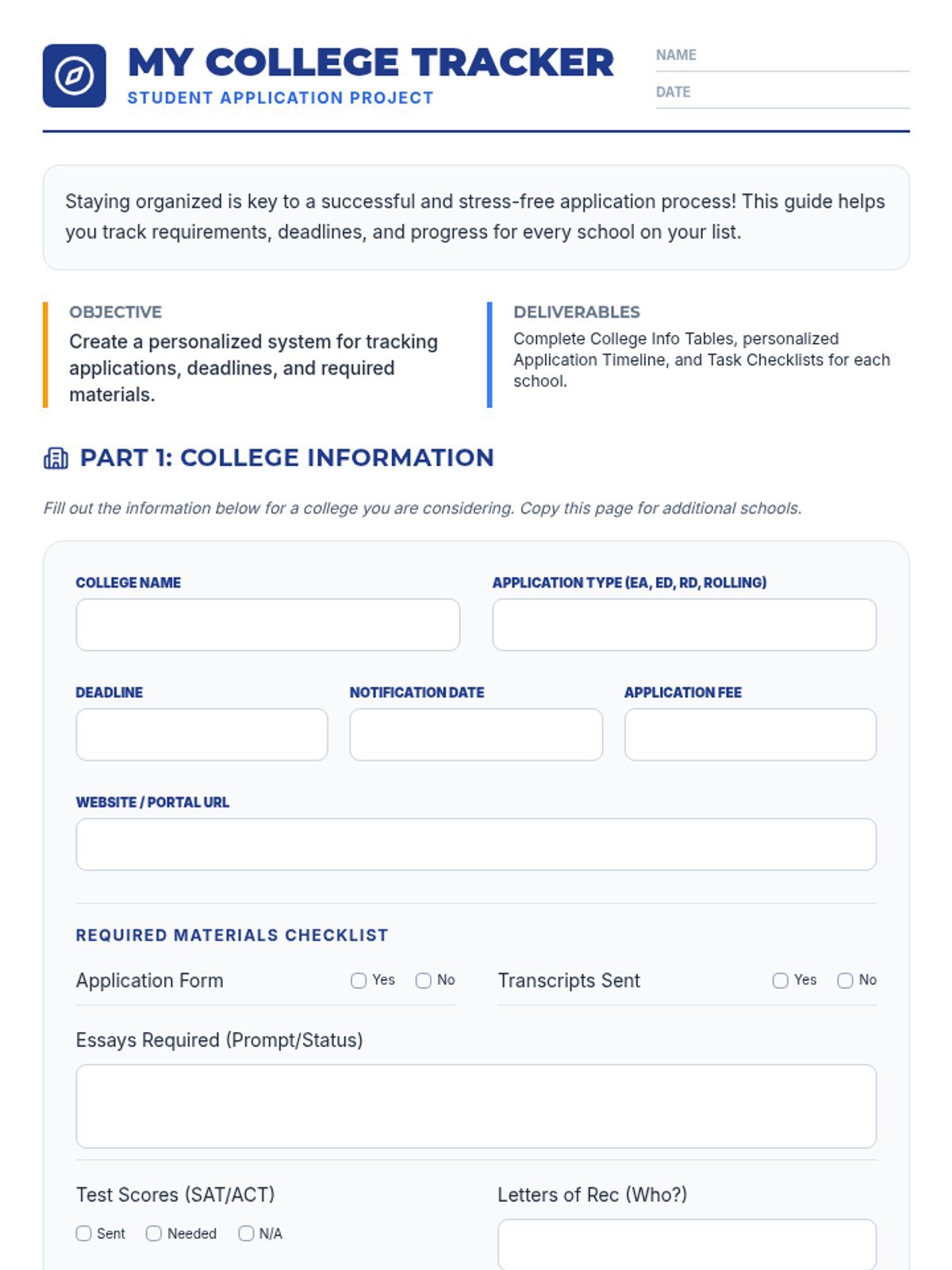This screenshot has width=952, height=1270.
Task: Click into the Deadline field
Action: 202,734
